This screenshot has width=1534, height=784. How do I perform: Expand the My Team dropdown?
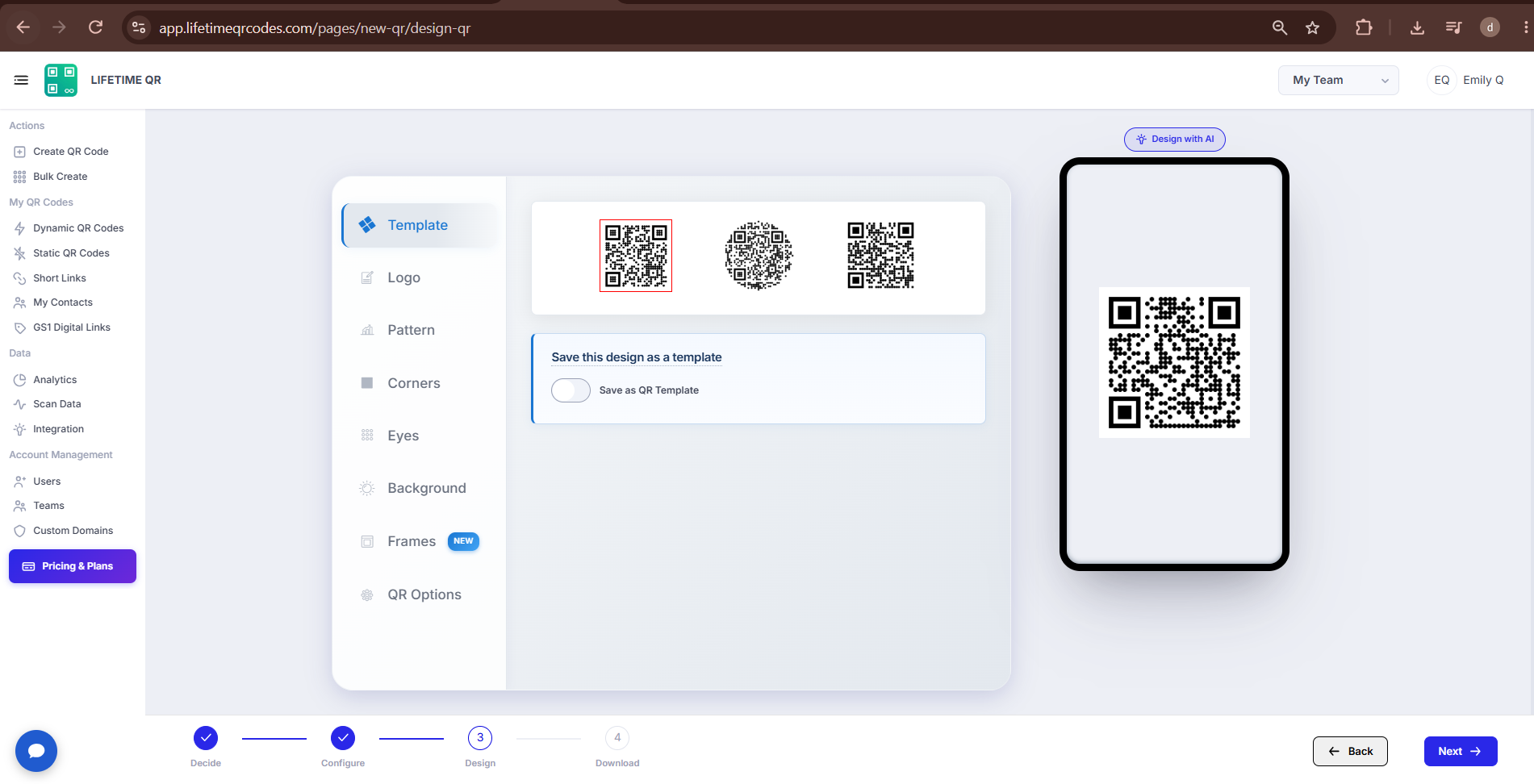(x=1339, y=80)
